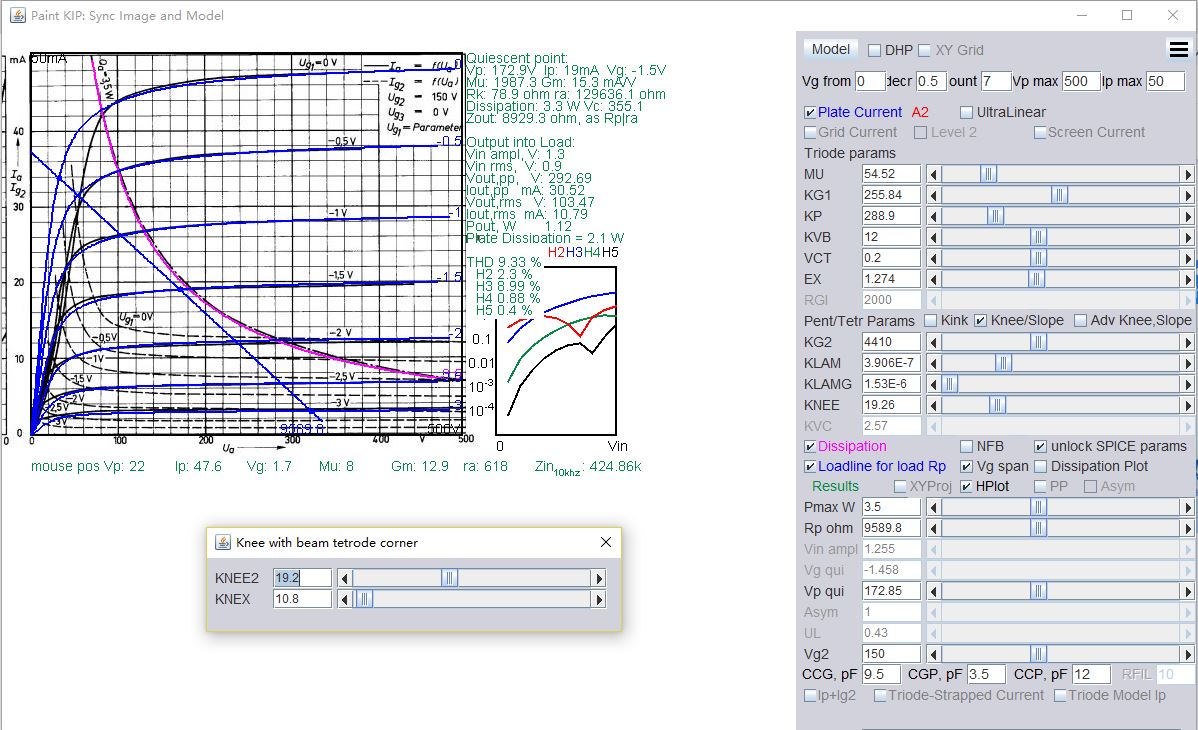This screenshot has width=1198, height=730.
Task: Click the MU slider left arrow
Action: point(934,174)
